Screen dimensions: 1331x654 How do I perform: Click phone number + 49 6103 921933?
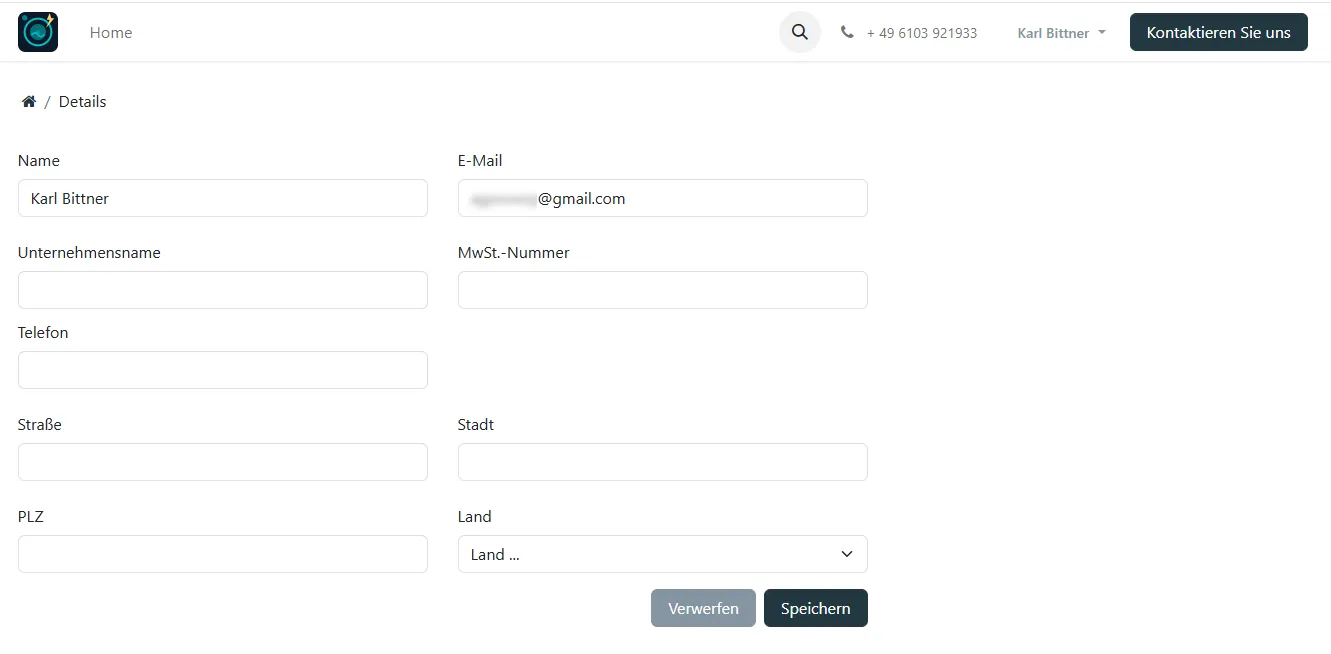pos(922,33)
